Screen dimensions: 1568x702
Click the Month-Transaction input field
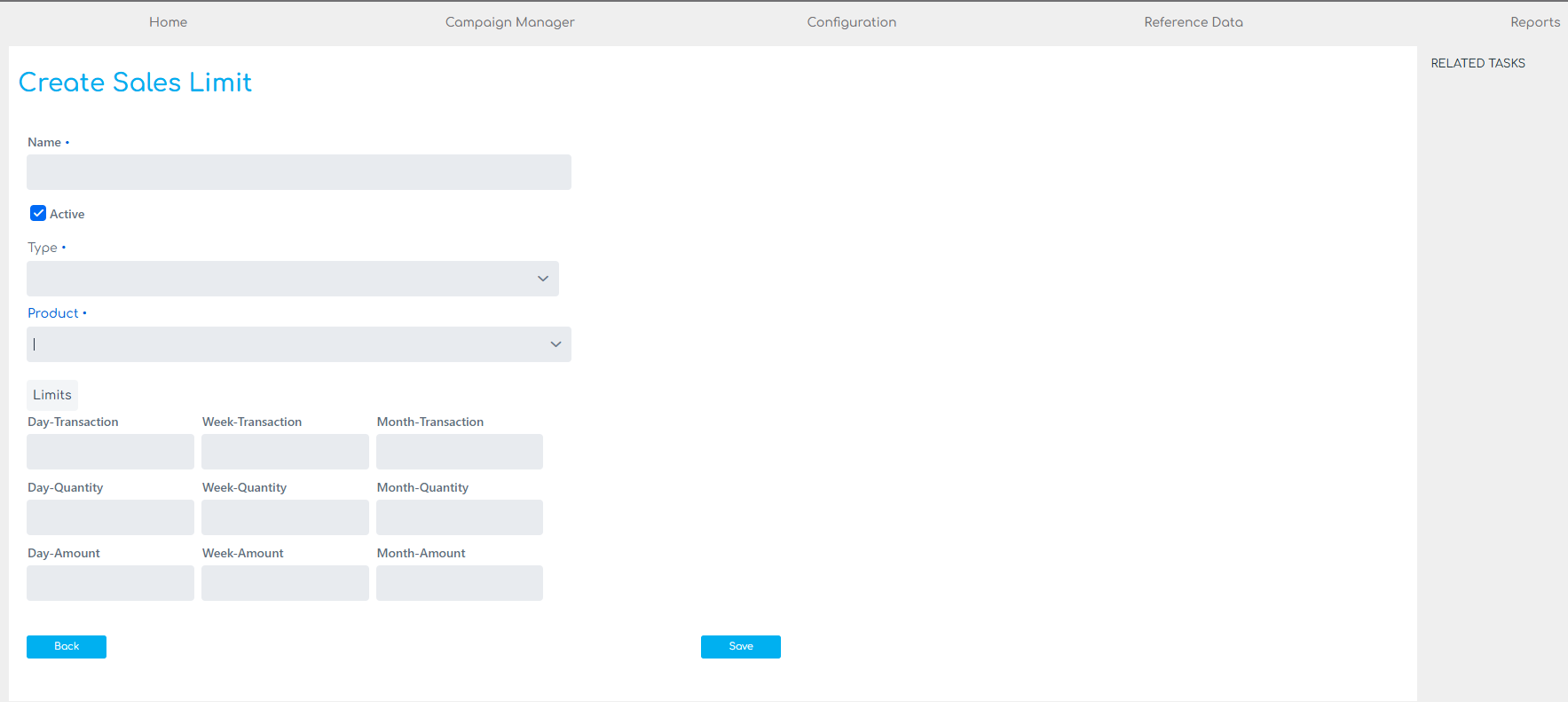[x=459, y=452]
